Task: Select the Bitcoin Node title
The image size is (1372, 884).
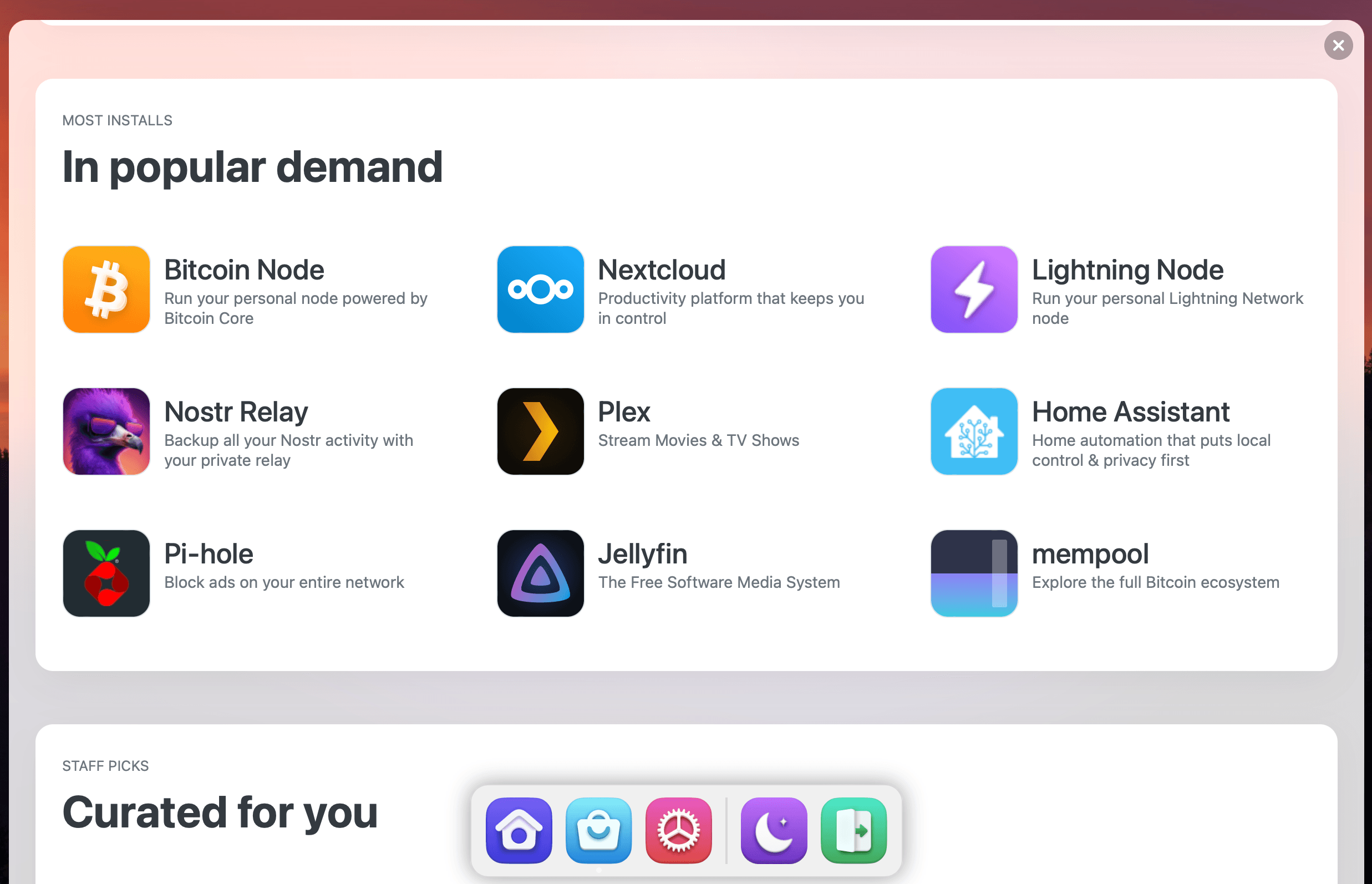Action: coord(244,270)
